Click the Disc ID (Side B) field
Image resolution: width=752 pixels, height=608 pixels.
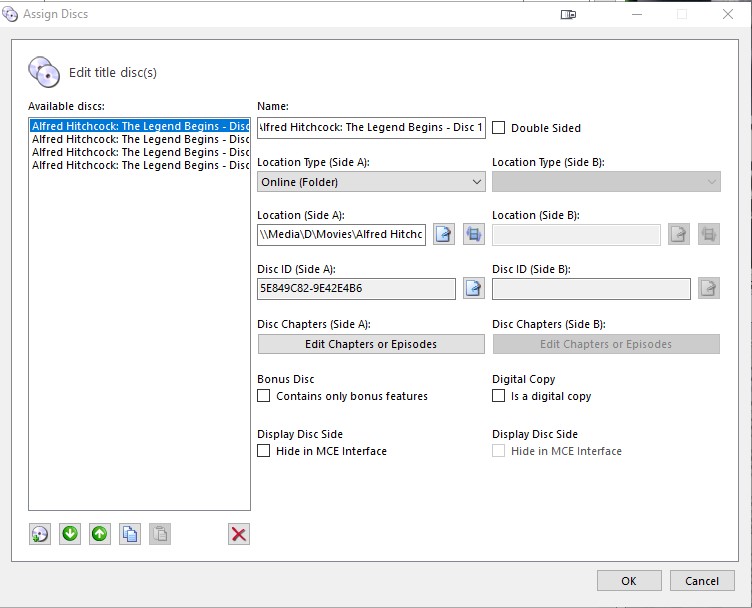tap(591, 289)
